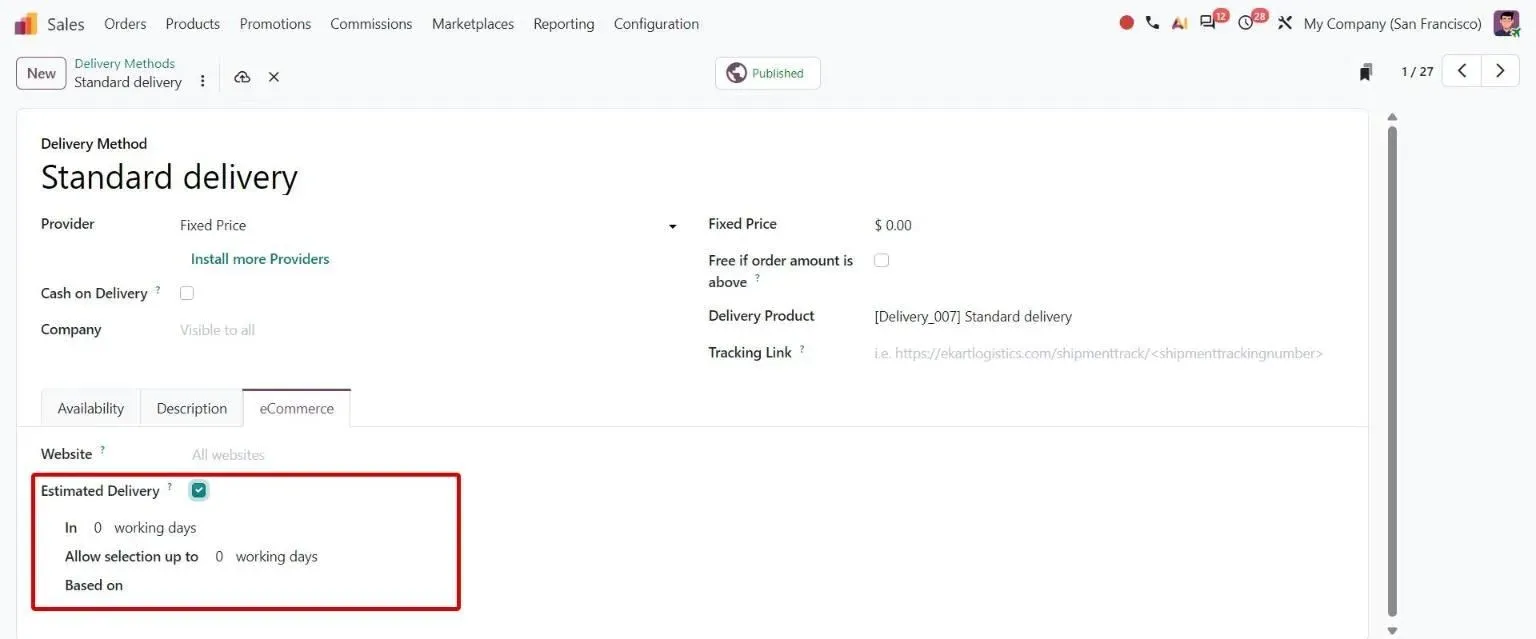Toggle the Cash on Delivery checkbox

point(187,293)
